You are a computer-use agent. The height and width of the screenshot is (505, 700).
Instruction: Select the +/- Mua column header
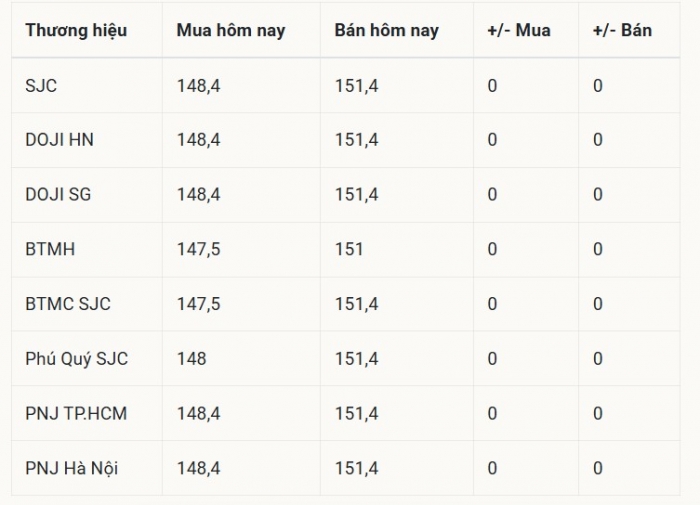pos(519,30)
